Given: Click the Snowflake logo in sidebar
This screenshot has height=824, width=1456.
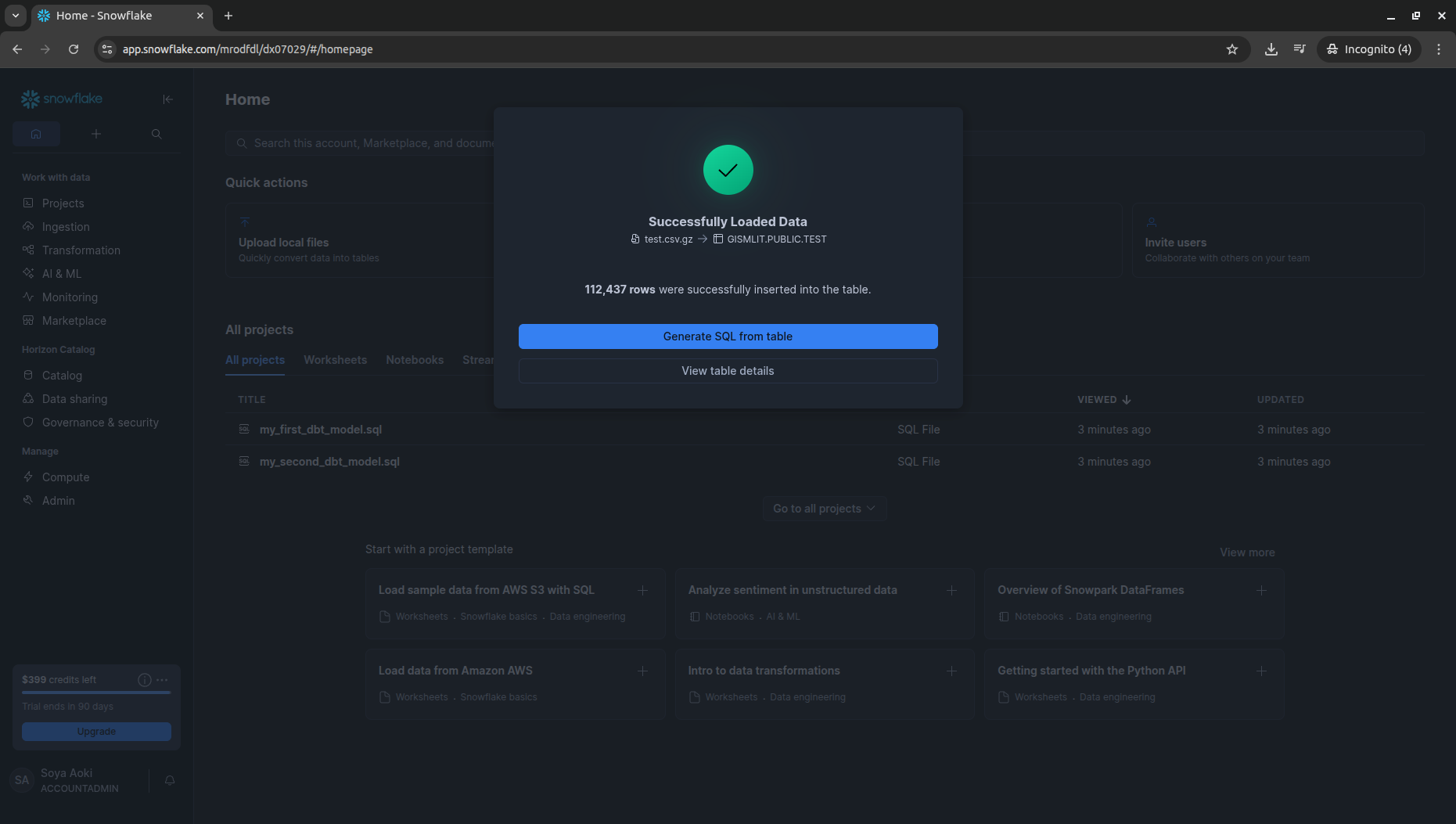Looking at the screenshot, I should [62, 99].
